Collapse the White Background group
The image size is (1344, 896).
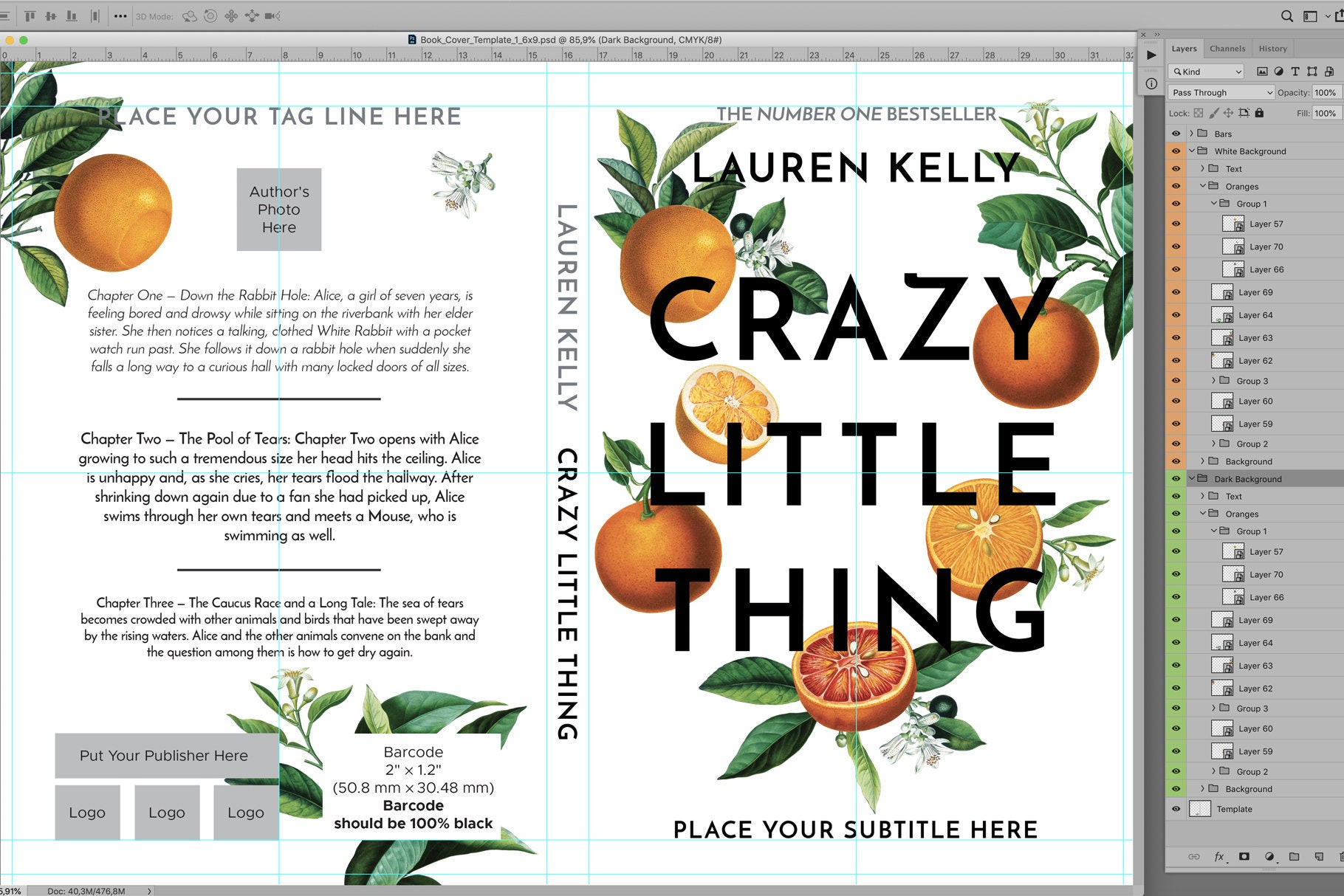tap(1193, 151)
